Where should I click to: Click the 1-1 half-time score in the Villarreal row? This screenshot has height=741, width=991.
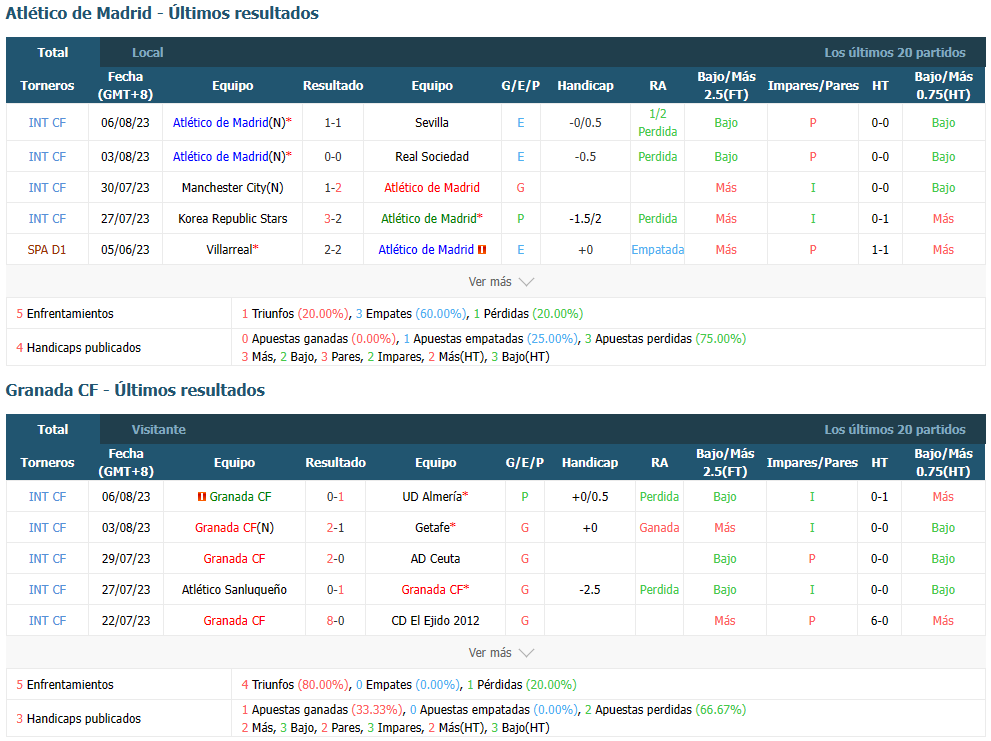coord(880,250)
